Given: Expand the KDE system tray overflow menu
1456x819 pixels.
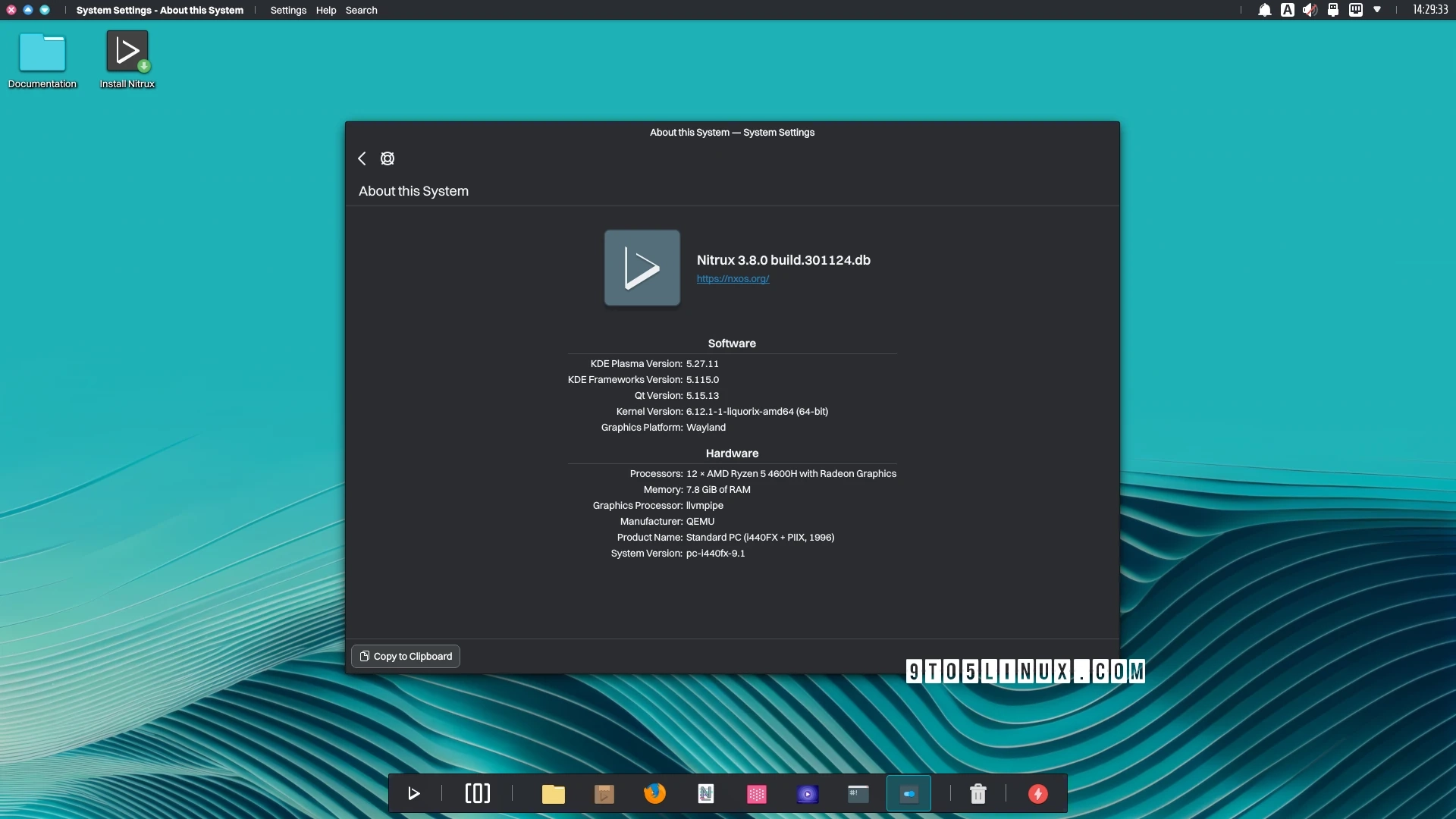Looking at the screenshot, I should point(1378,10).
